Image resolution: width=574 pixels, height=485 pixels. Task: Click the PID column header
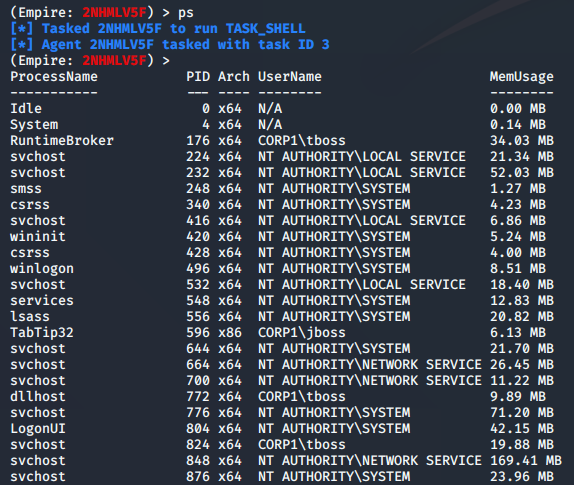click(x=198, y=77)
